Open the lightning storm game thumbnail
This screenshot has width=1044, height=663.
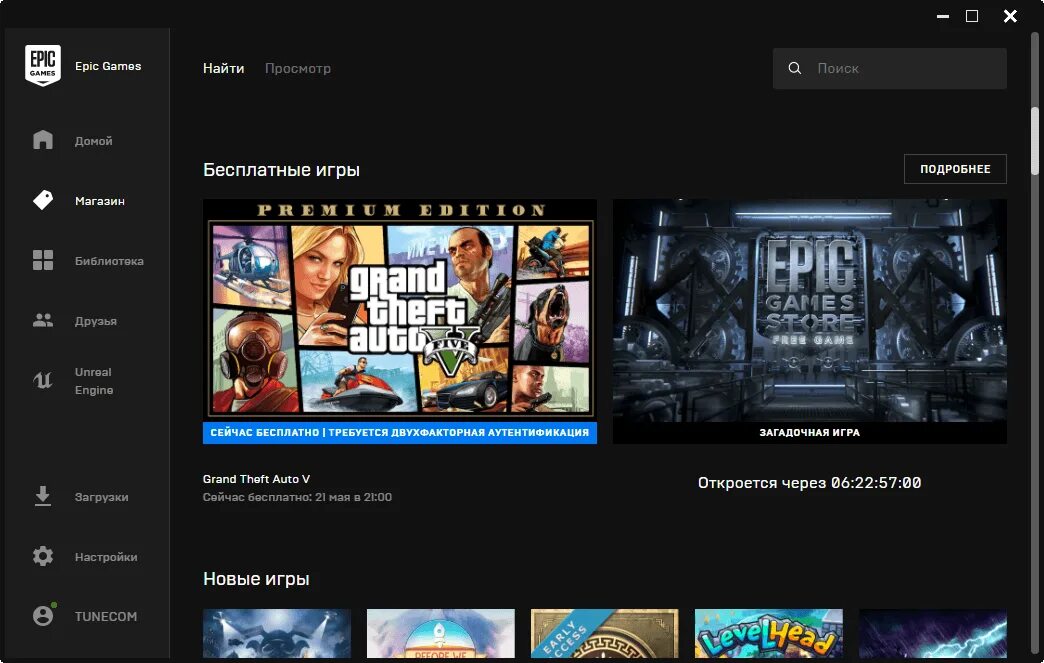coord(933,633)
